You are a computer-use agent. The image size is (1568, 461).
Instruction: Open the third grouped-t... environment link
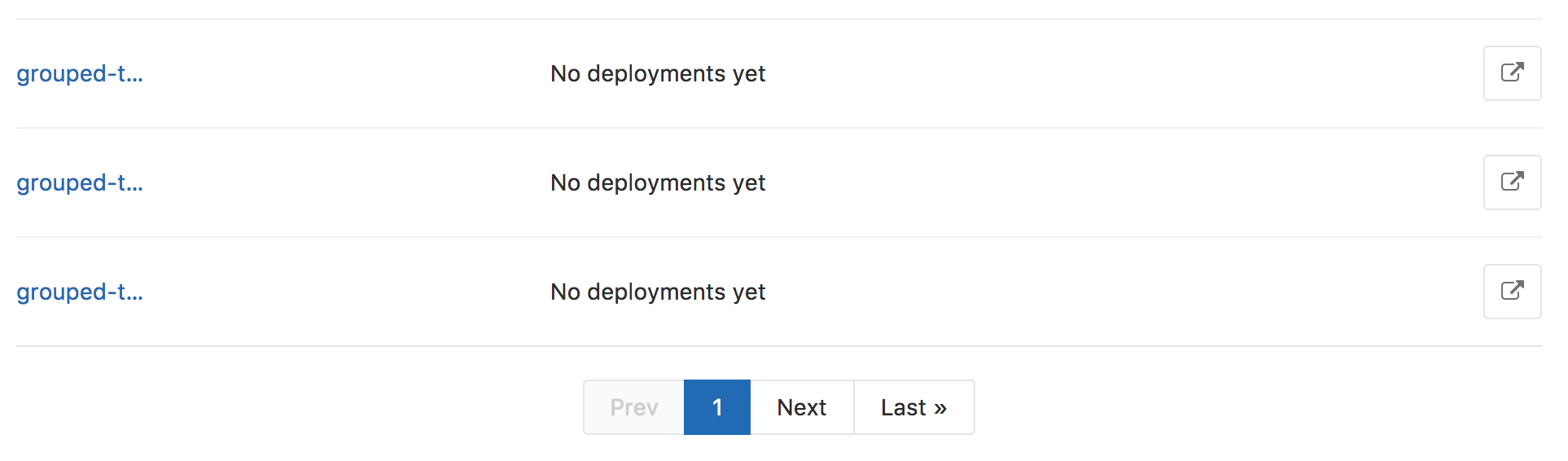(x=80, y=292)
